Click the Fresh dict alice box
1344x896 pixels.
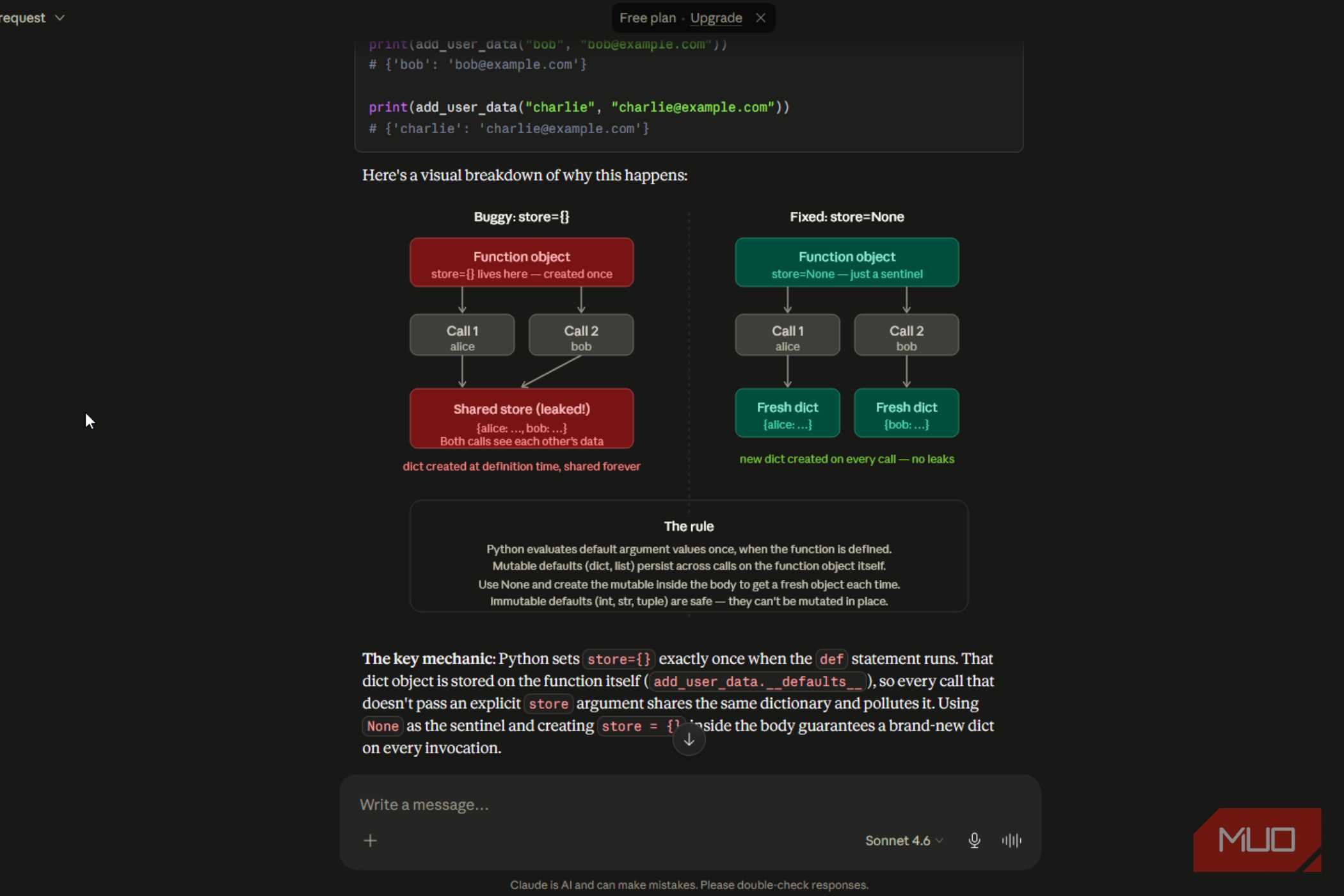pos(787,413)
